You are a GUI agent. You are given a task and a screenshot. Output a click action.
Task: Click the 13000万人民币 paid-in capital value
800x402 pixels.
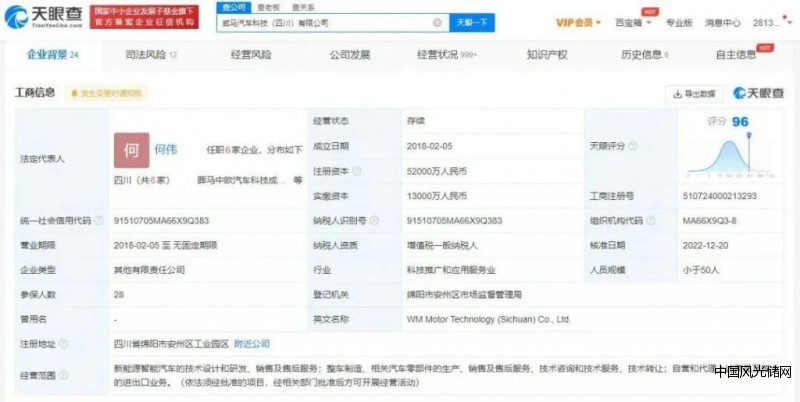click(x=437, y=195)
